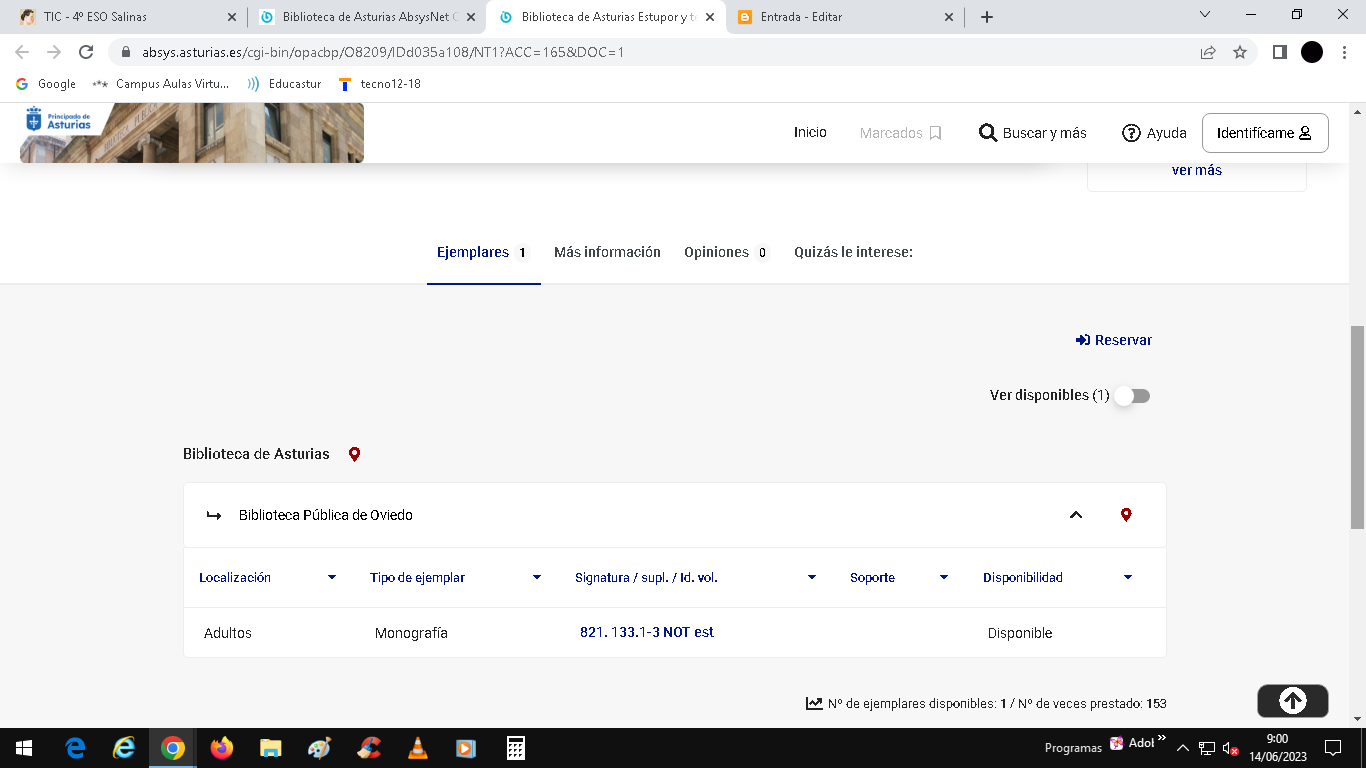
Task: Open Internet Explorer from taskbar
Action: point(124,748)
